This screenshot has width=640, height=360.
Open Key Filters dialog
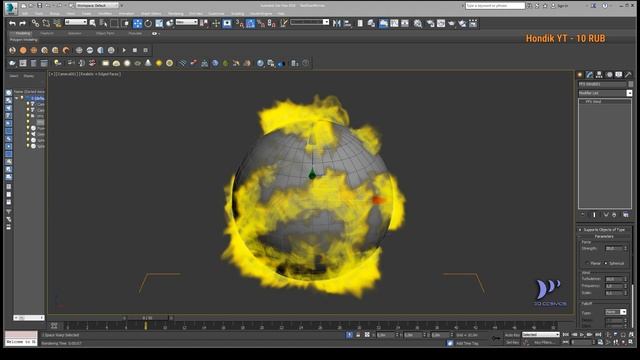pyautogui.click(x=544, y=342)
